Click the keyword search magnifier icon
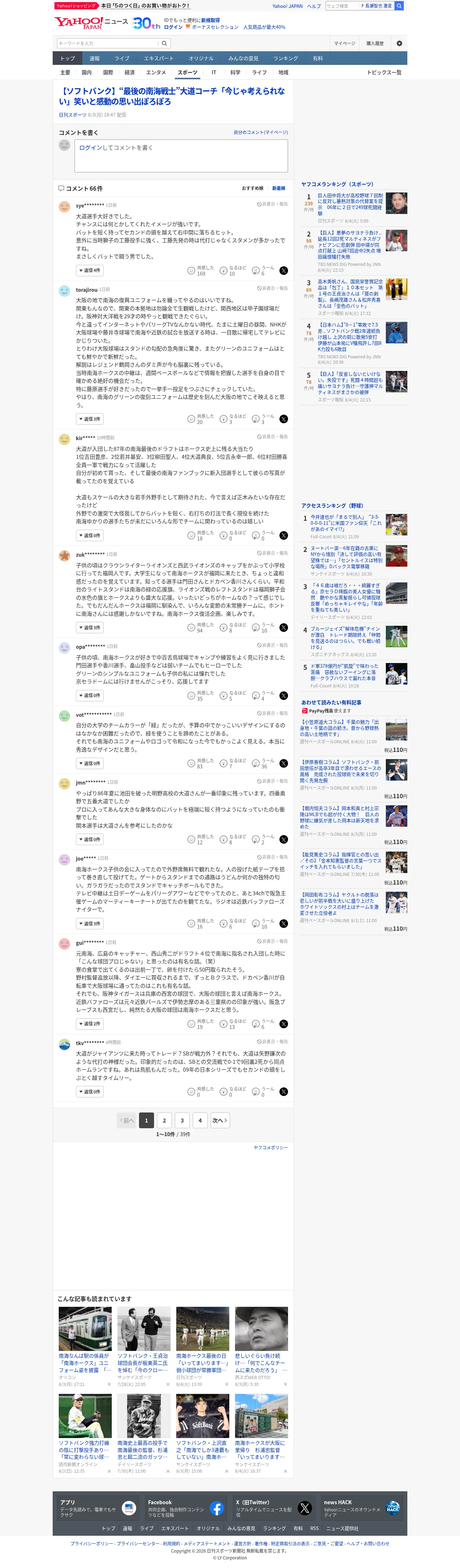This screenshot has width=460, height=1568. point(164,43)
